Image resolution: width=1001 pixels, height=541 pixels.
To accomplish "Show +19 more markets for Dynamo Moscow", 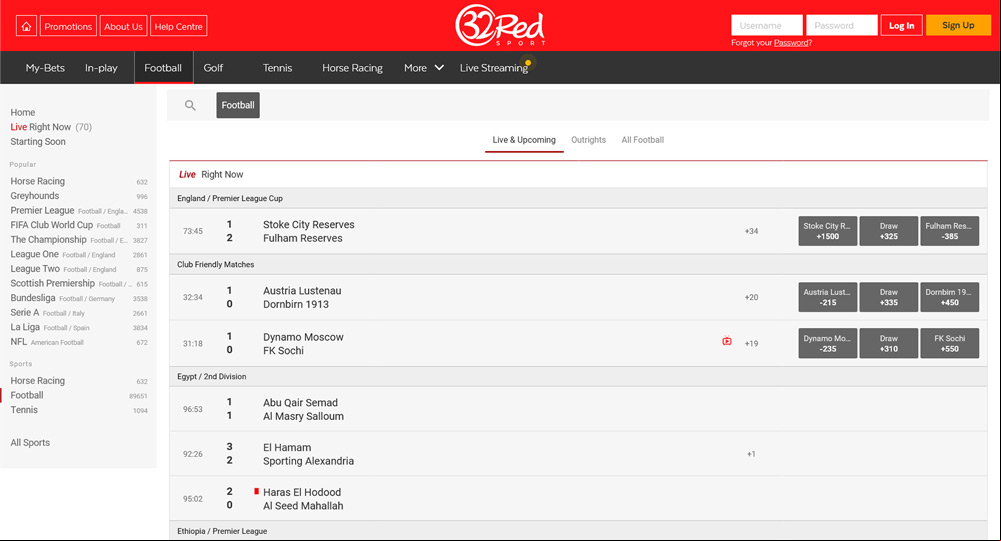I will coord(751,344).
